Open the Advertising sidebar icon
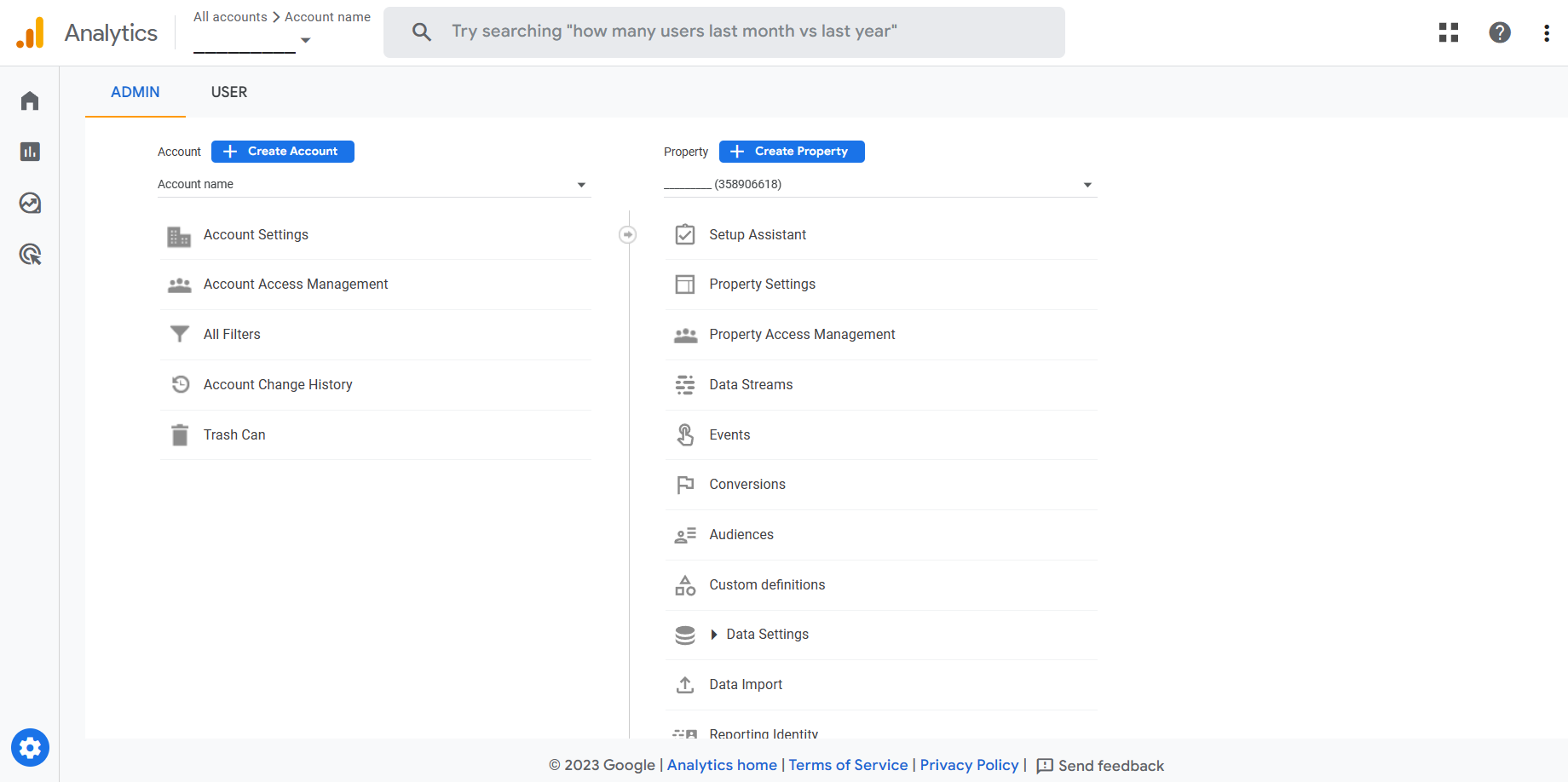Image resolution: width=1568 pixels, height=782 pixels. coord(30,254)
